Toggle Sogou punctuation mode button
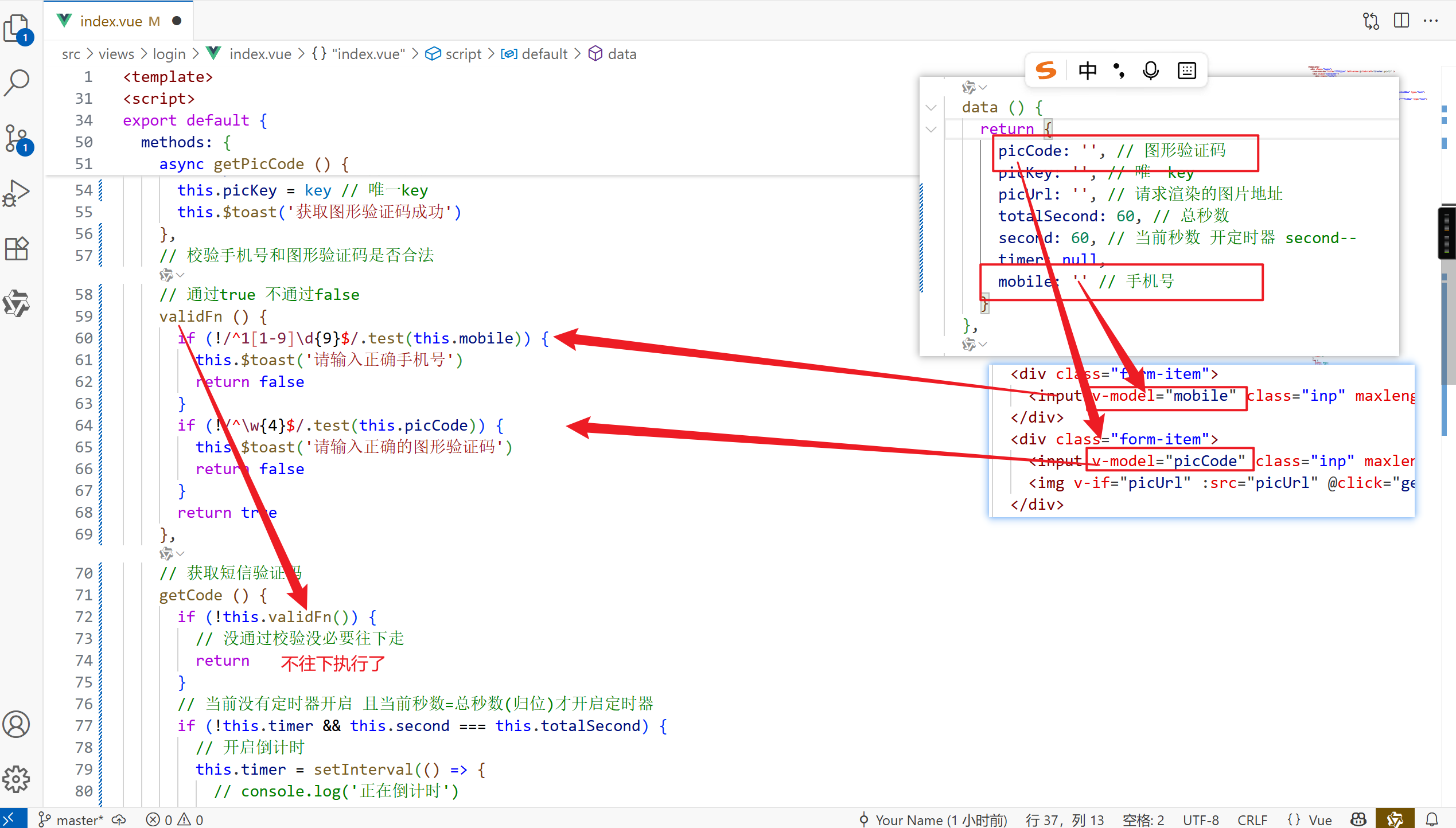 [1119, 71]
